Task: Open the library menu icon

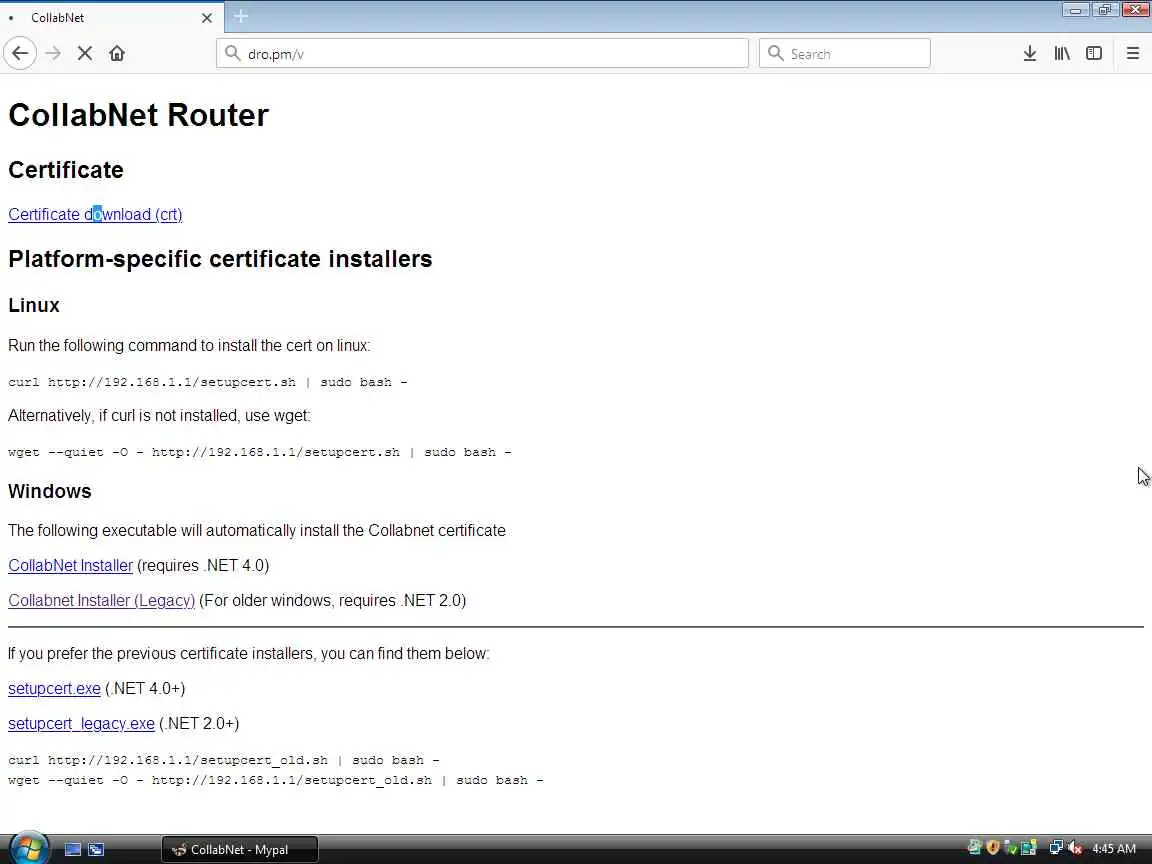Action: [x=1062, y=54]
